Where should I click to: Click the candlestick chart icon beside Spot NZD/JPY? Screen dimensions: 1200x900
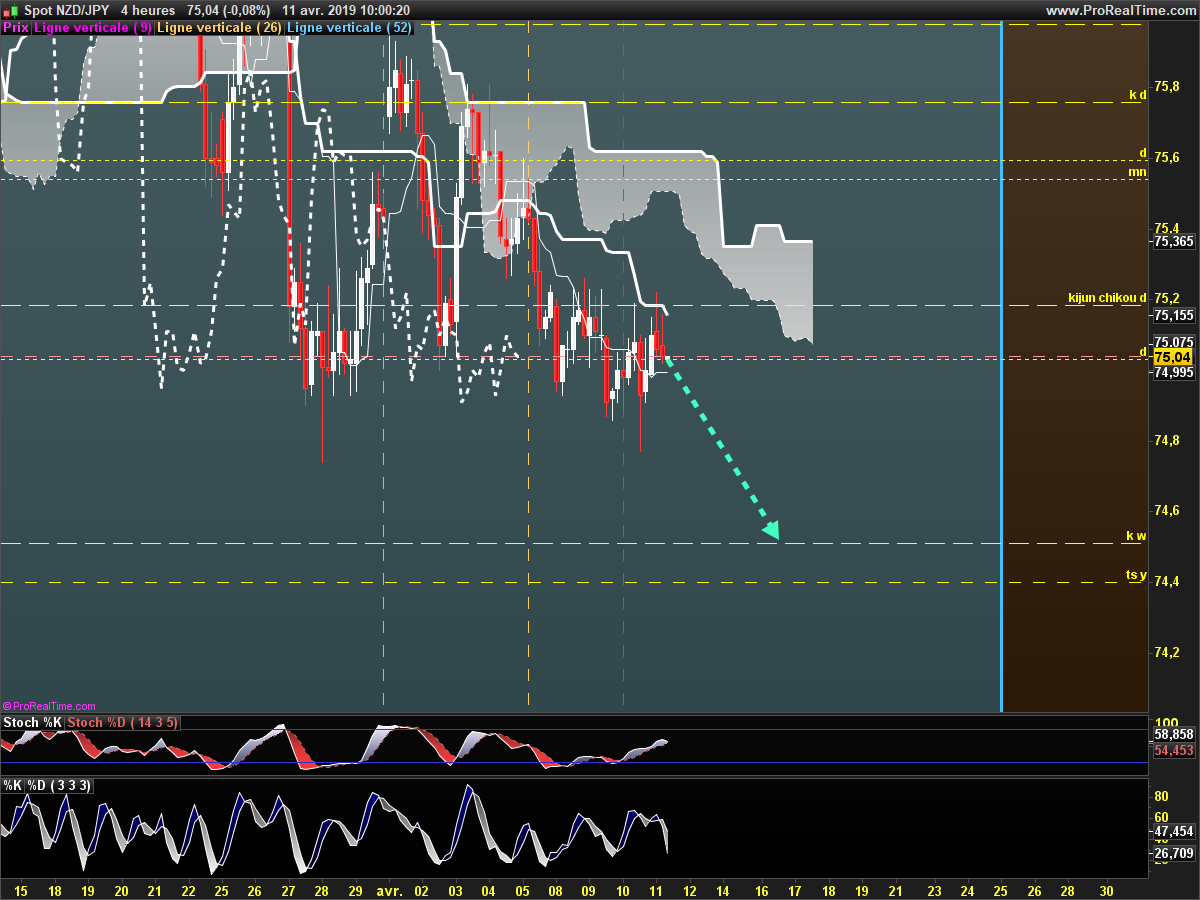[11, 10]
